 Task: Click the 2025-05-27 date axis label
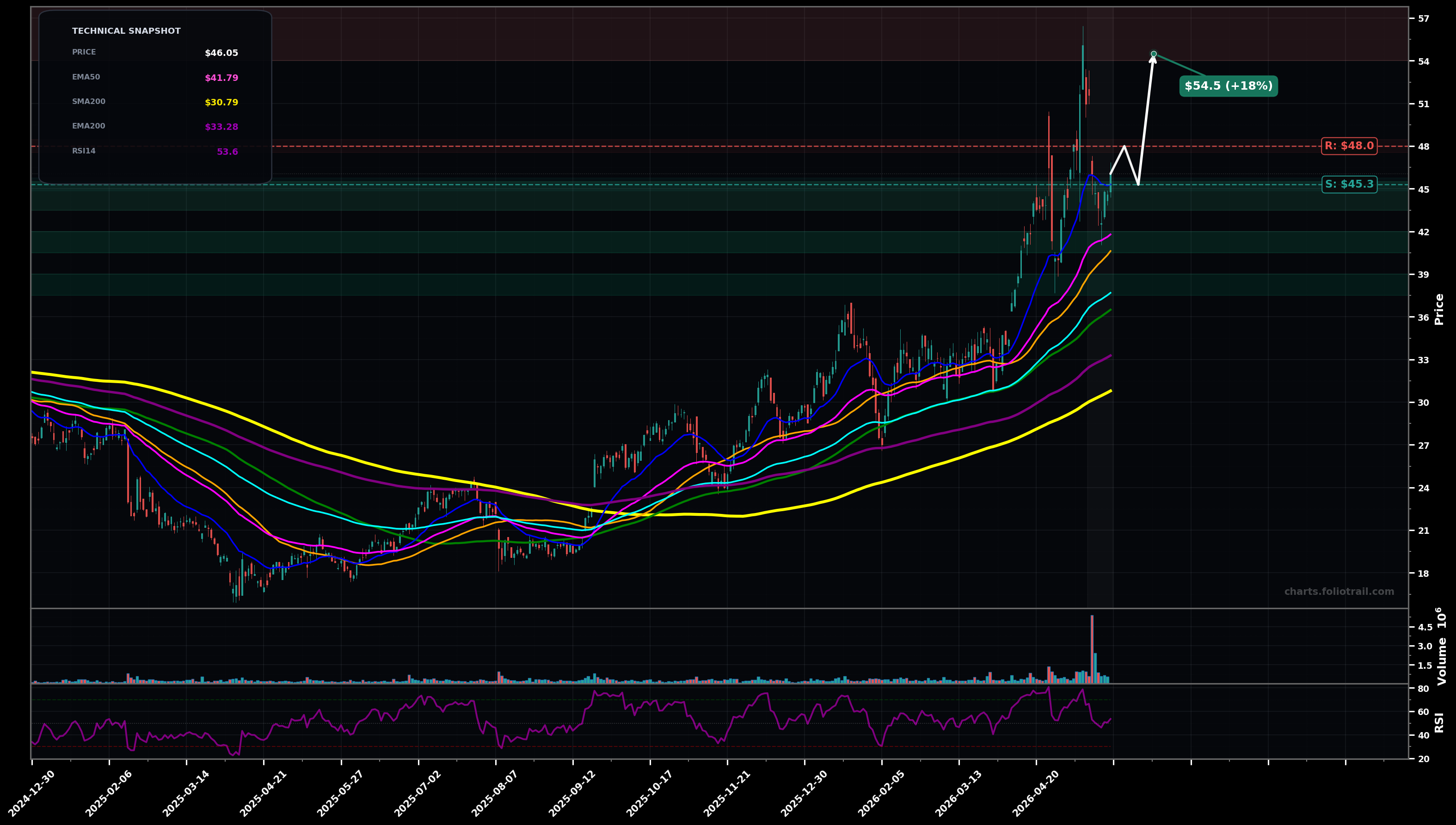(x=341, y=793)
